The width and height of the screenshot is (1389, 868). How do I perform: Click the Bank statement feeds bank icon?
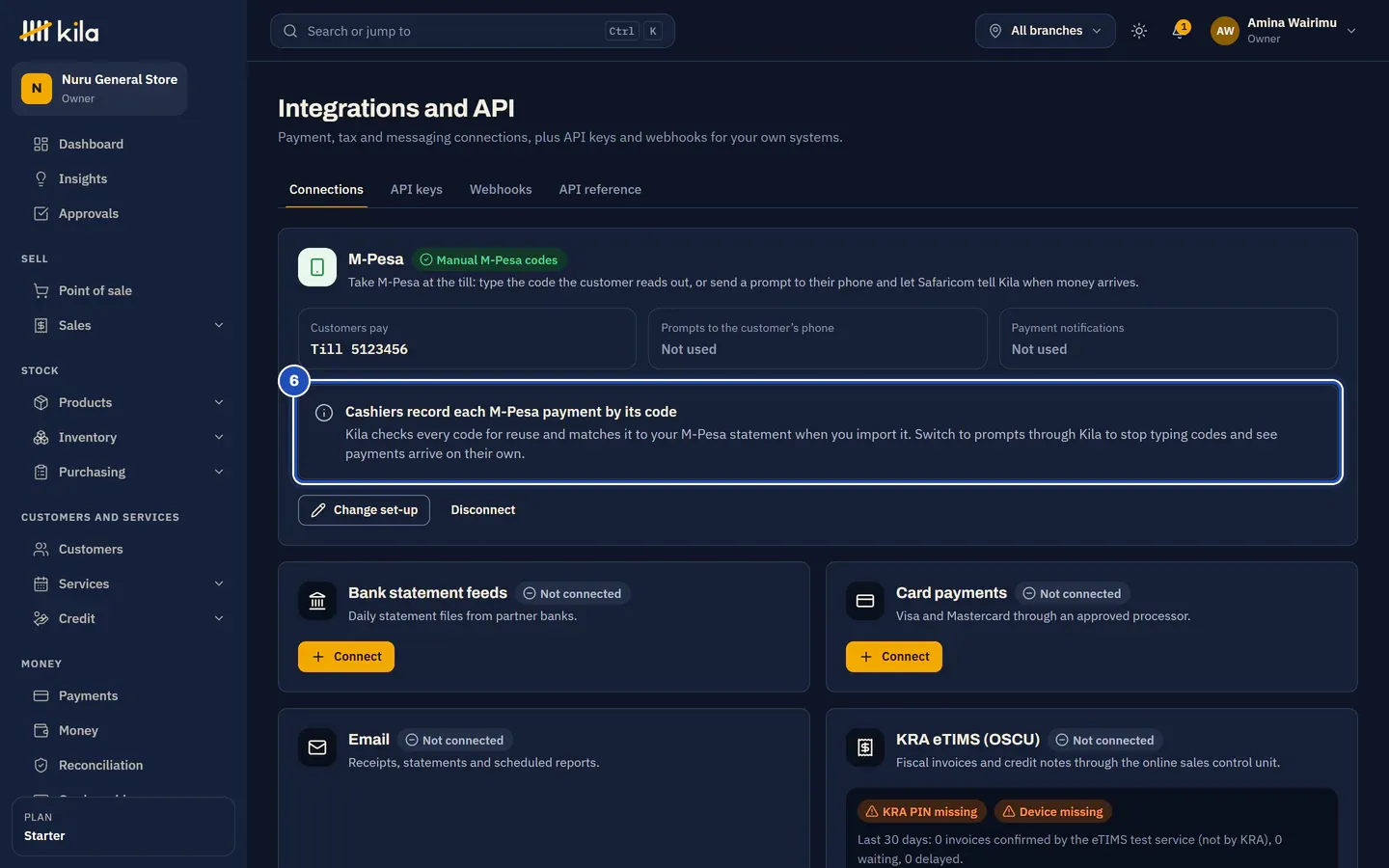(317, 601)
